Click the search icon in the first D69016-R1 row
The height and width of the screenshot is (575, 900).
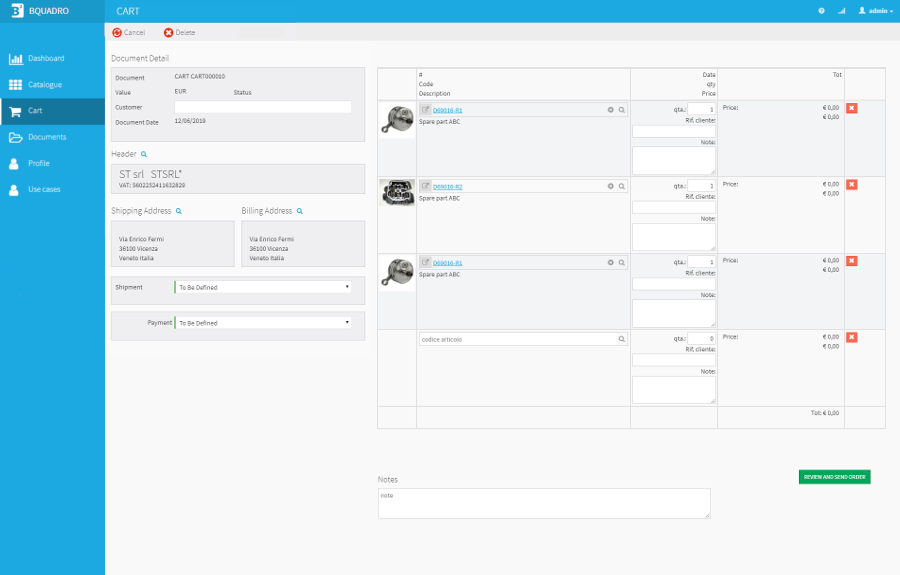(622, 110)
